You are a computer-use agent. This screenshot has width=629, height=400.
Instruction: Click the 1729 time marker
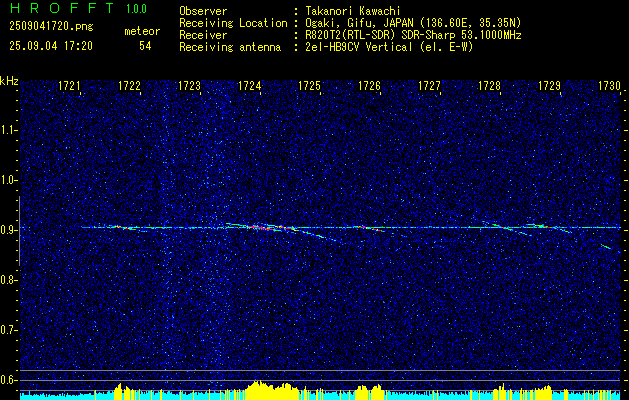(550, 86)
